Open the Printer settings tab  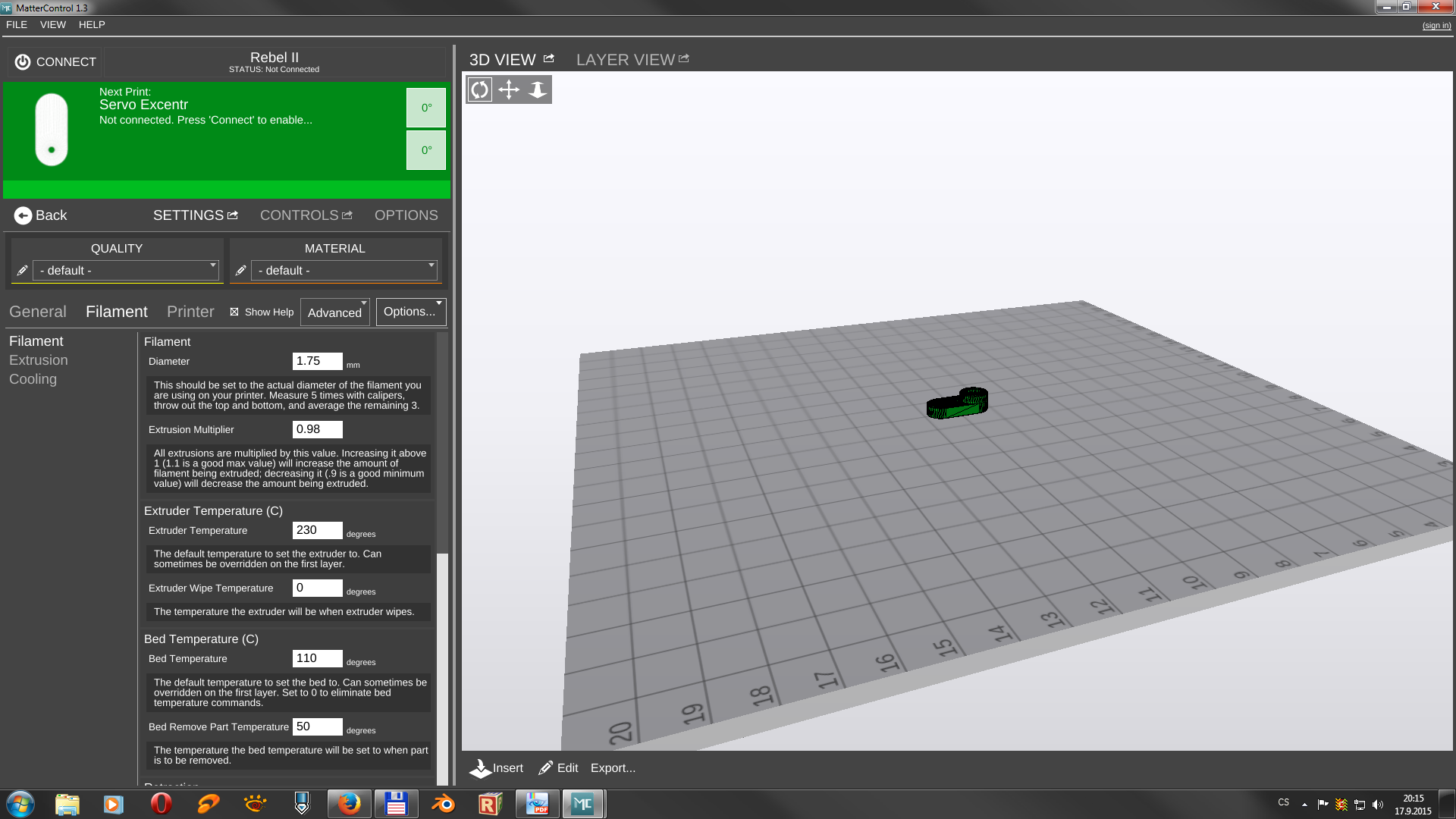[190, 312]
